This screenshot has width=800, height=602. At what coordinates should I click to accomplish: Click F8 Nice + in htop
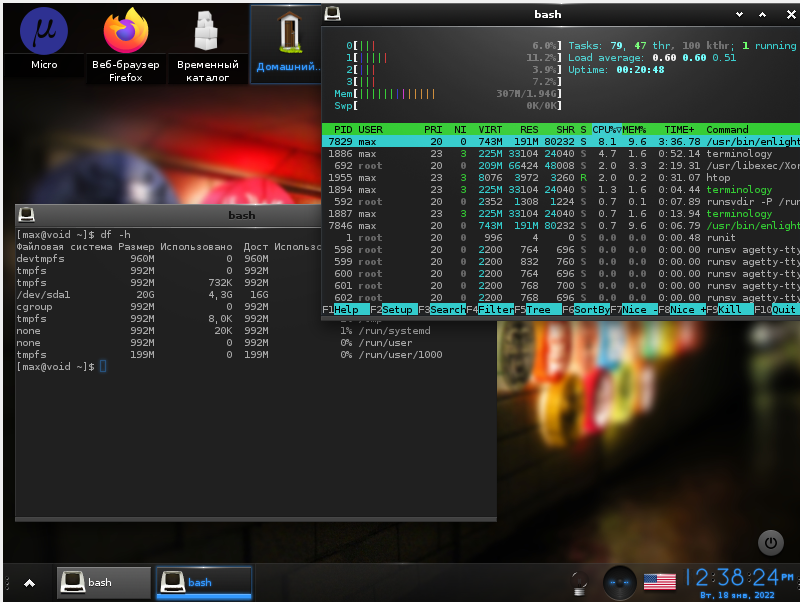tap(682, 310)
